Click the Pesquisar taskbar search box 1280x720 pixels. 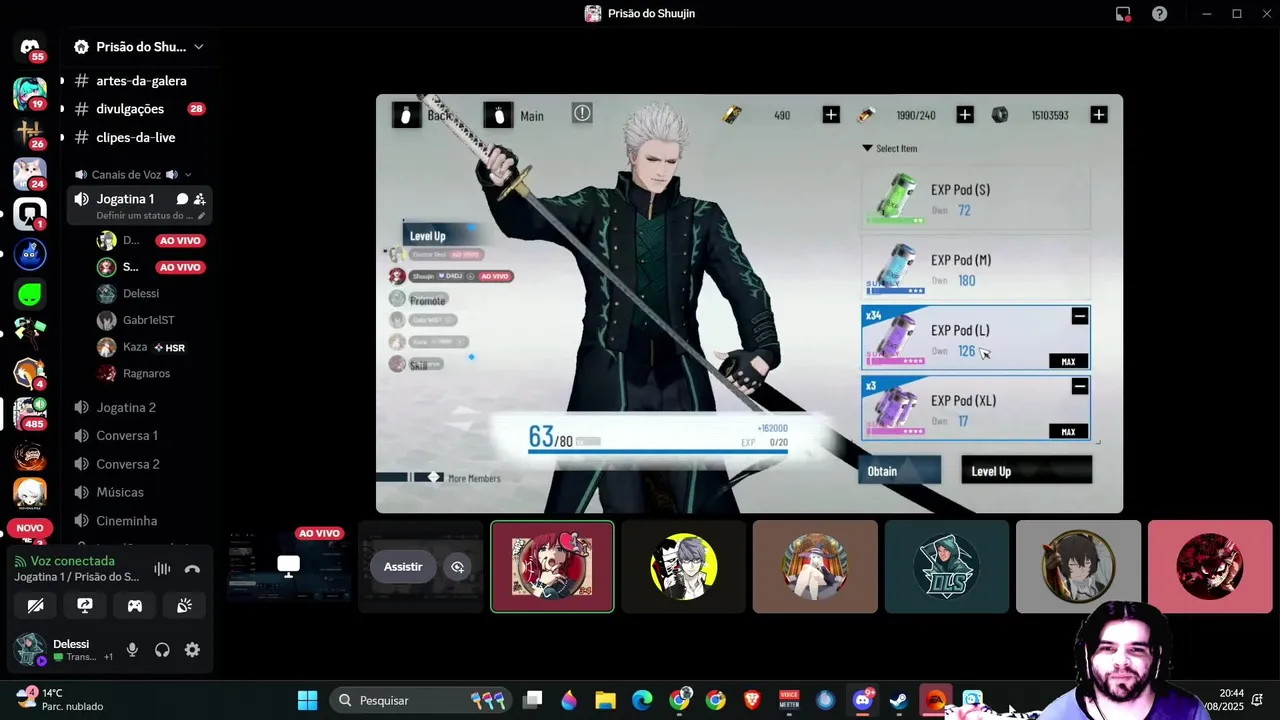(x=421, y=700)
